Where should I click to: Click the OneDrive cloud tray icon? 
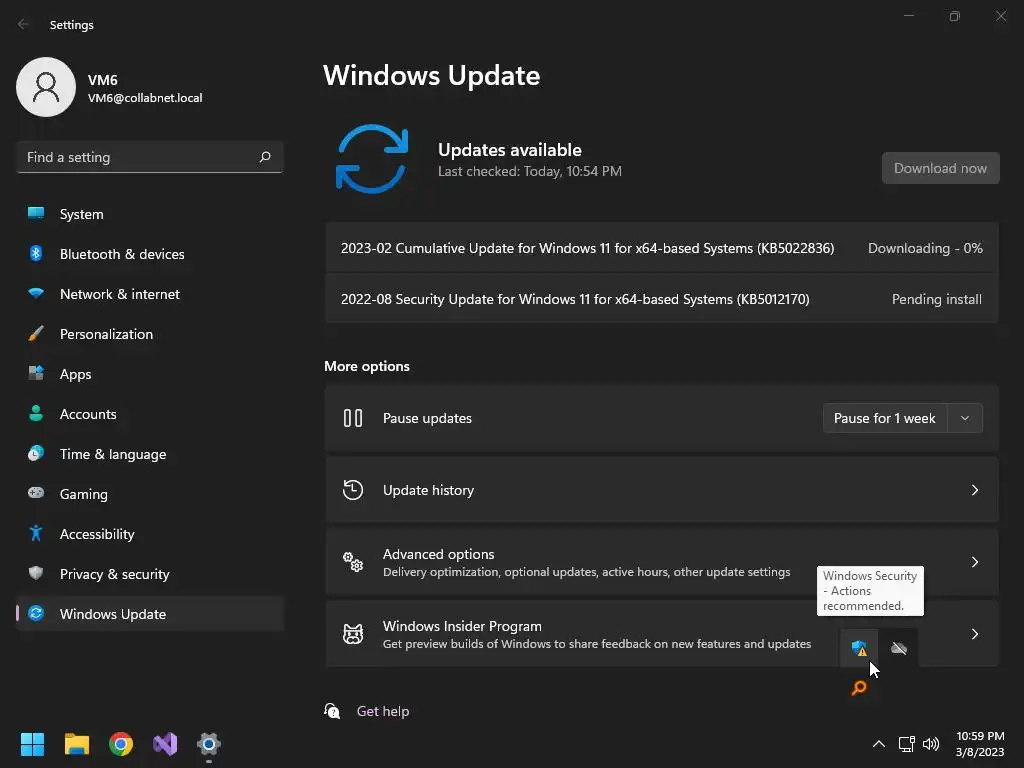click(x=899, y=648)
